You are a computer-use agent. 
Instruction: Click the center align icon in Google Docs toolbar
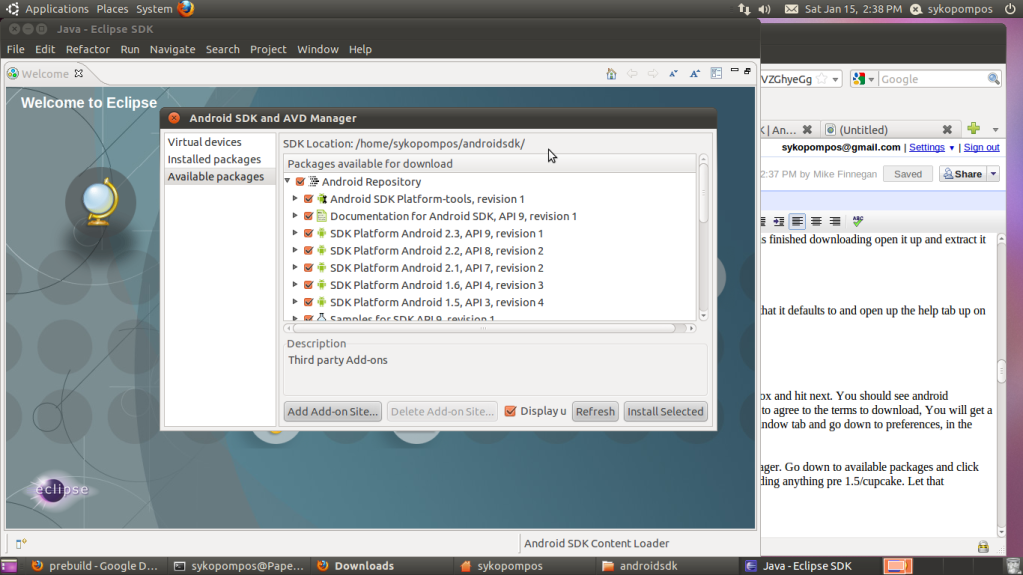[816, 221]
